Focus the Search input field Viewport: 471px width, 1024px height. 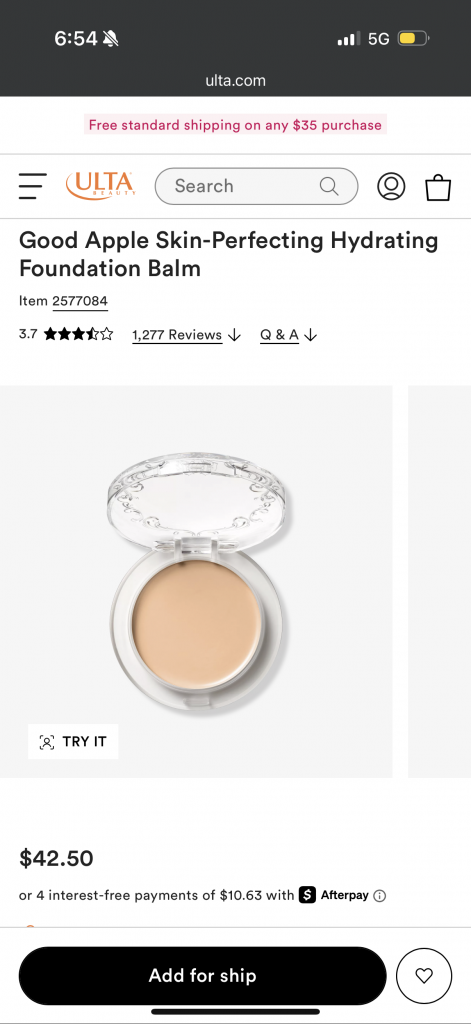[x=256, y=186]
